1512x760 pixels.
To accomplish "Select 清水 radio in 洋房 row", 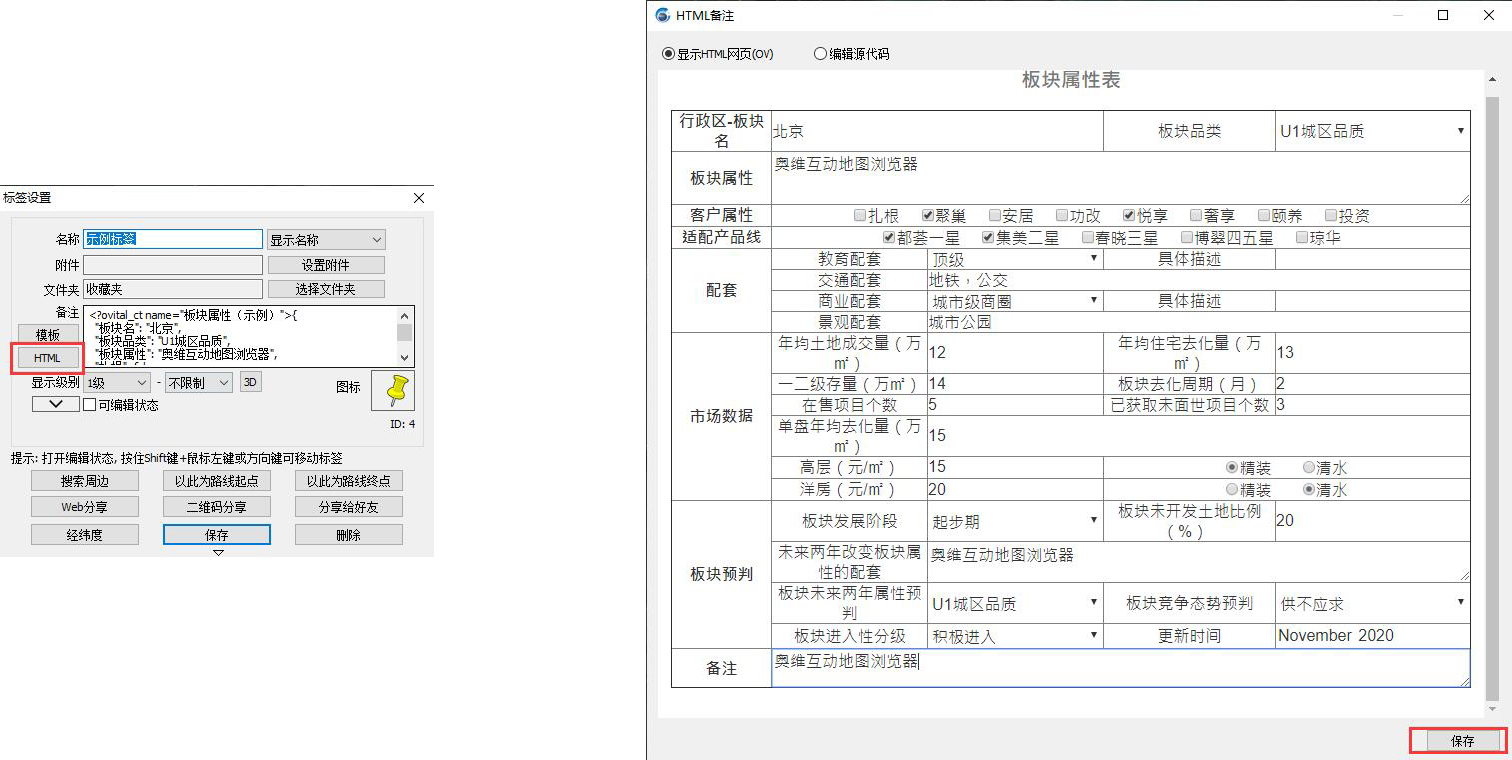I will [x=1309, y=490].
